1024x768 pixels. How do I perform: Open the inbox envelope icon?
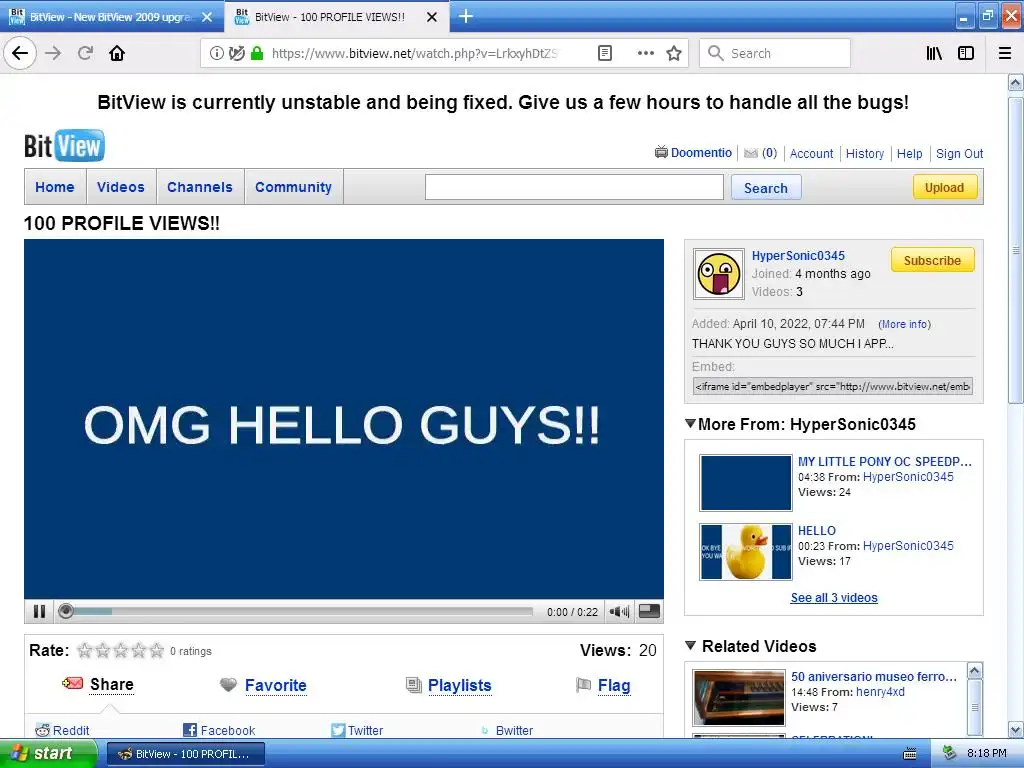tap(751, 153)
